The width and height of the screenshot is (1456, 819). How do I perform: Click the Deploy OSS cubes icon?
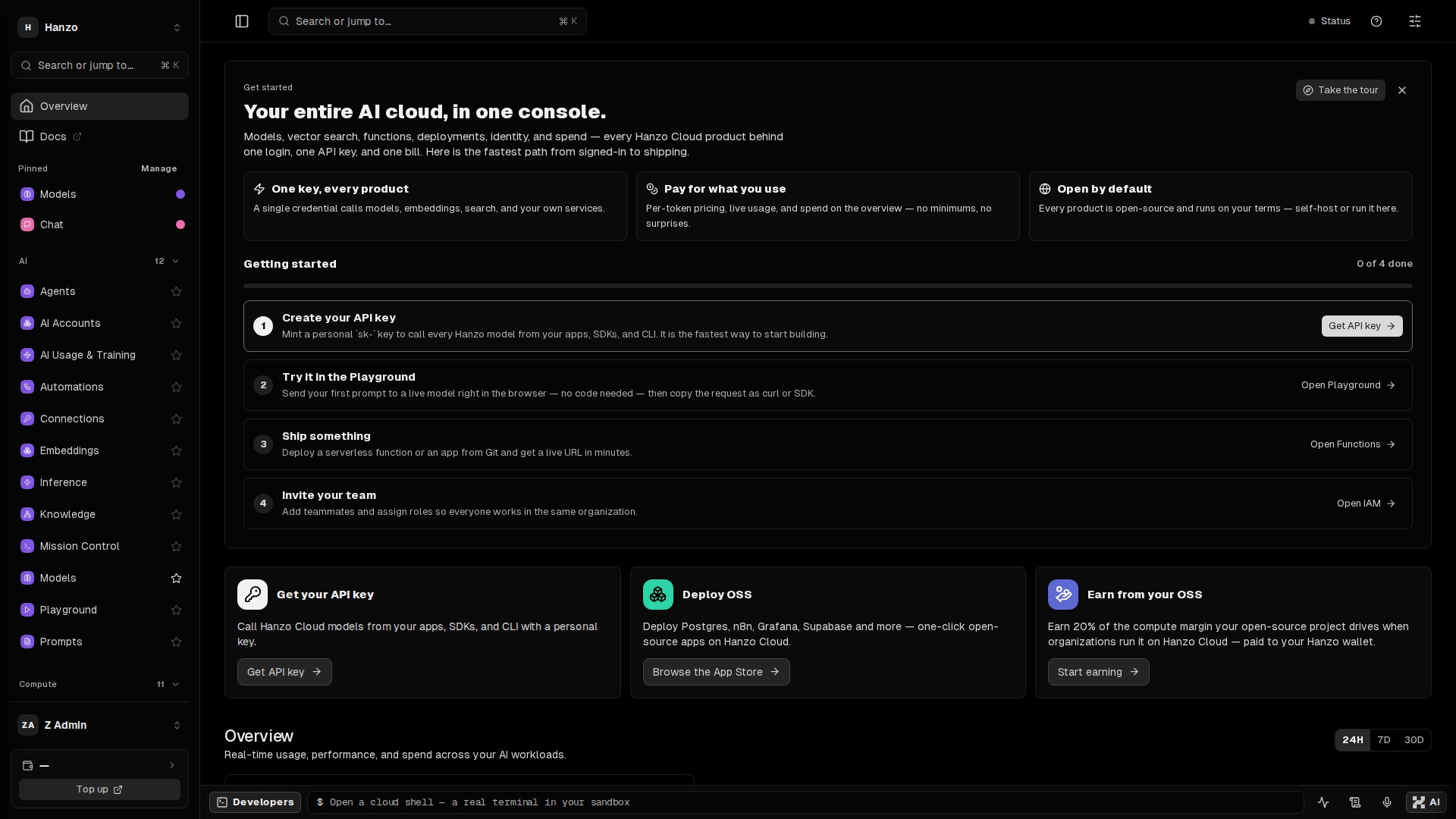click(x=658, y=595)
